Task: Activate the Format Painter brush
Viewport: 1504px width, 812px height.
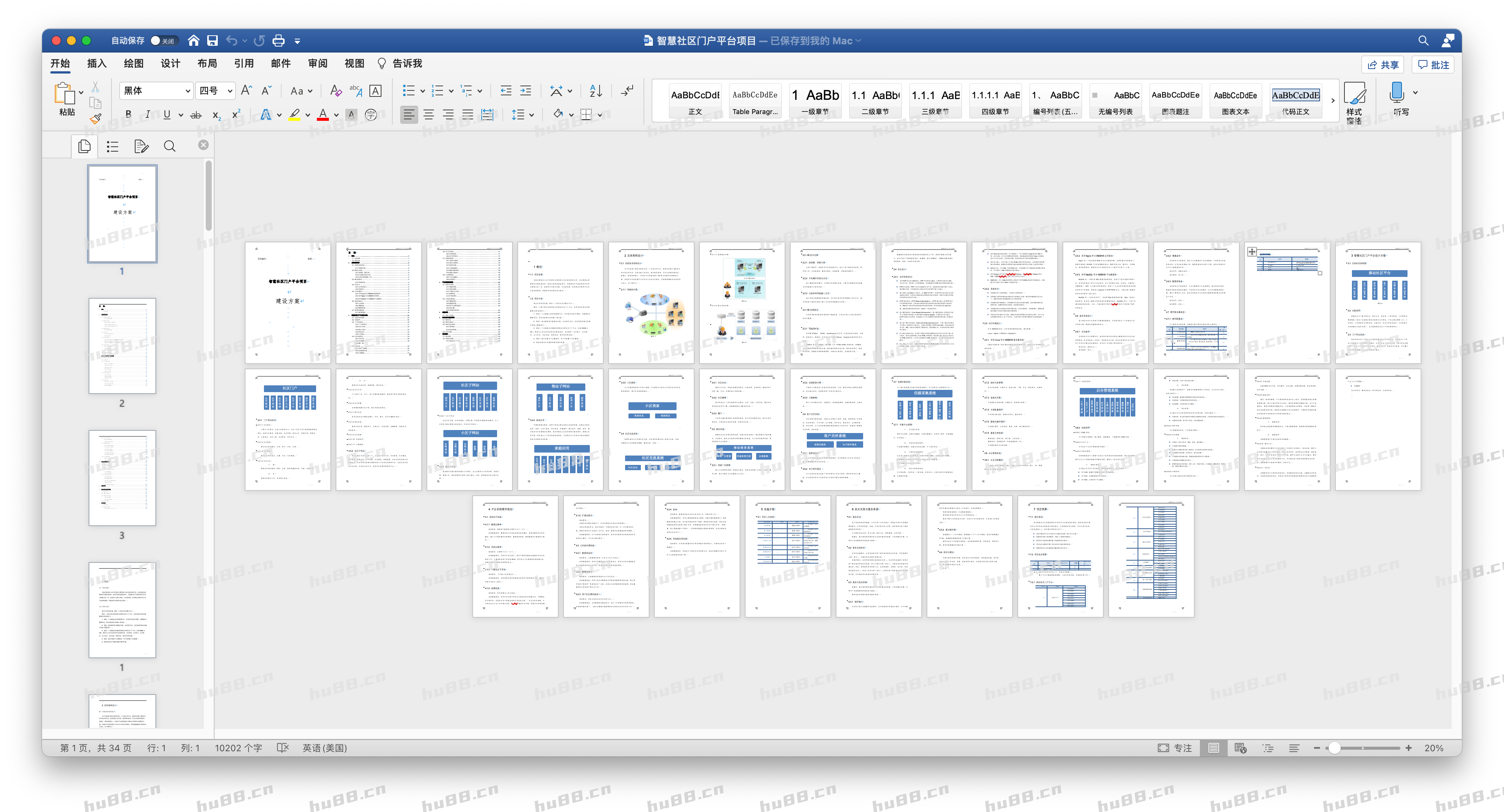Action: [95, 119]
